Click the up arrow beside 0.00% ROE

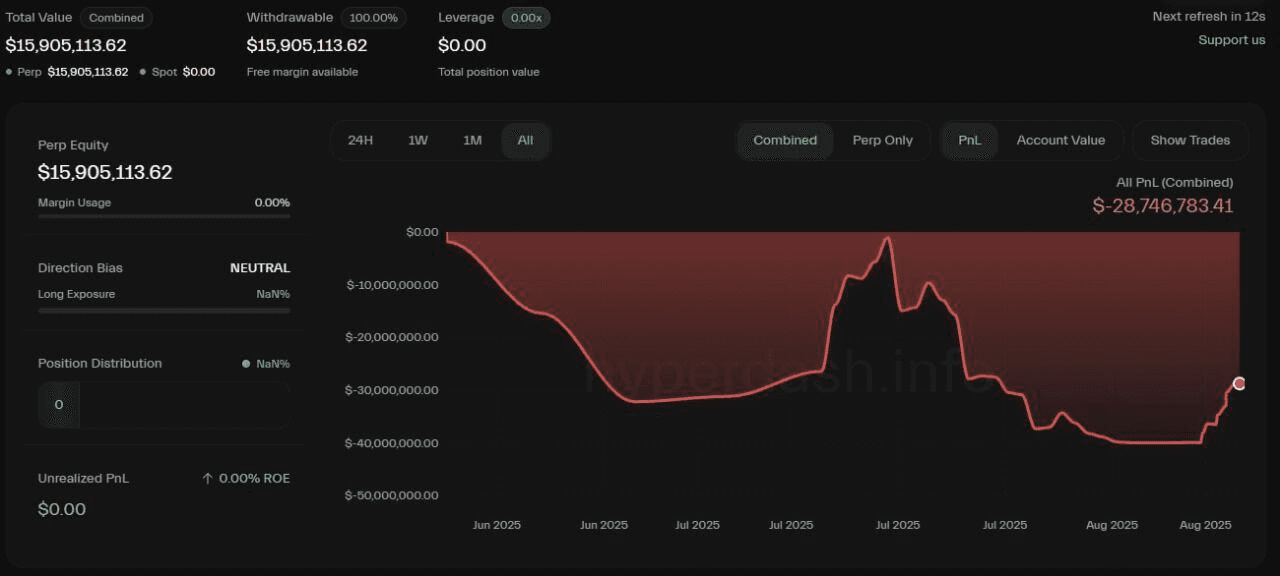tap(208, 479)
